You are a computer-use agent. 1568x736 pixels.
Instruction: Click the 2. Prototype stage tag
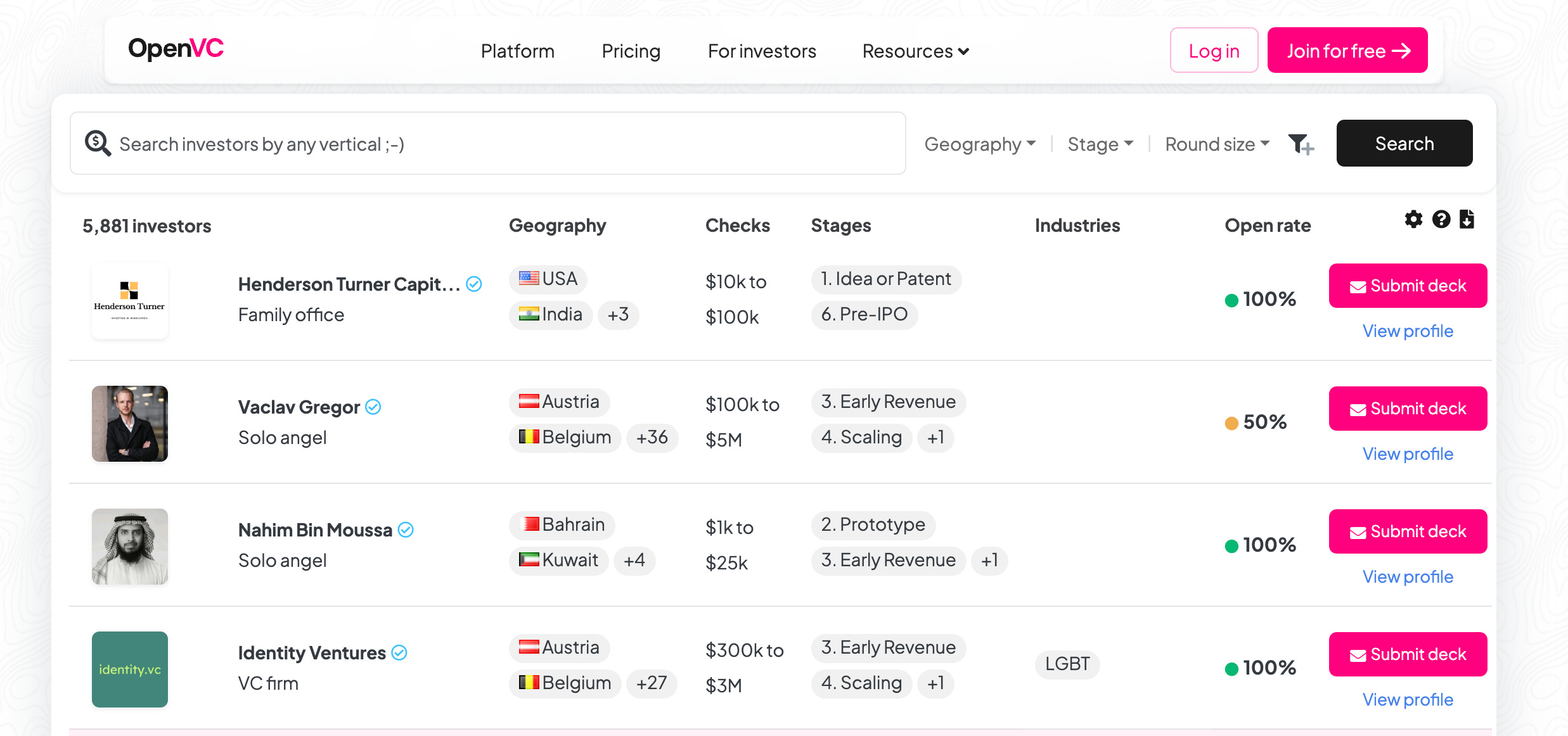point(873,525)
